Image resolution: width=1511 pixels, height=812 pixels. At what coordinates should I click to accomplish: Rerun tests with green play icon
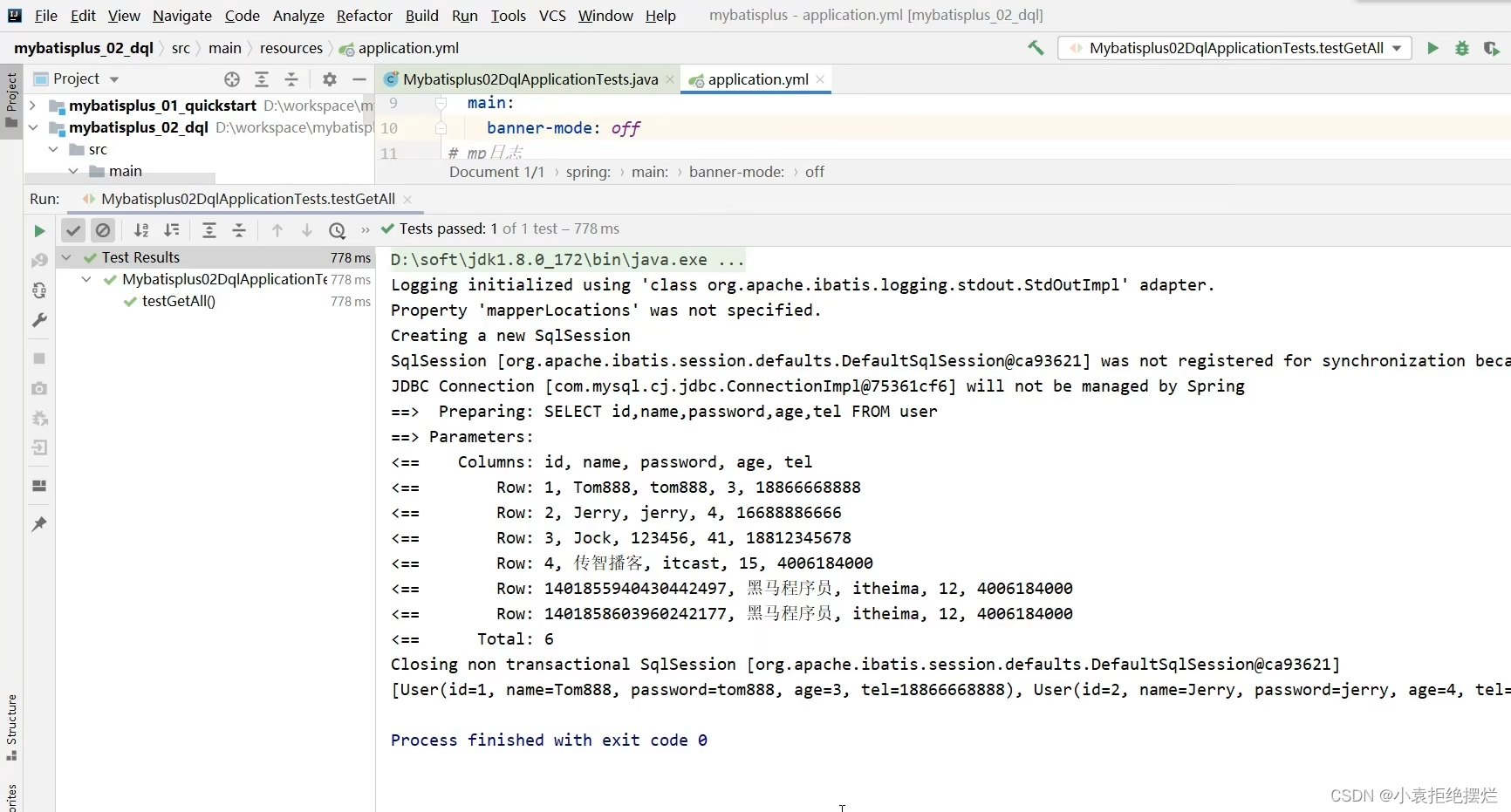click(x=39, y=231)
